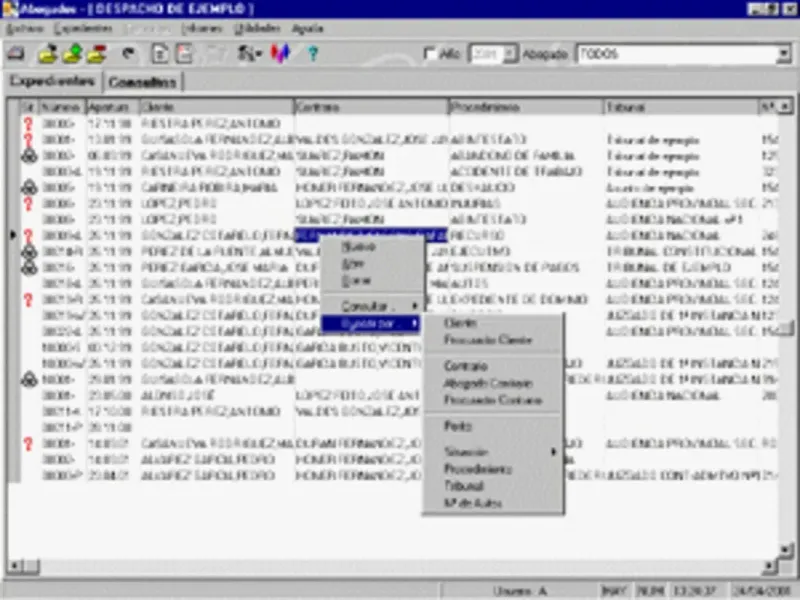Click the red and blue M icon
Viewport: 800px width, 600px height.
(x=280, y=54)
